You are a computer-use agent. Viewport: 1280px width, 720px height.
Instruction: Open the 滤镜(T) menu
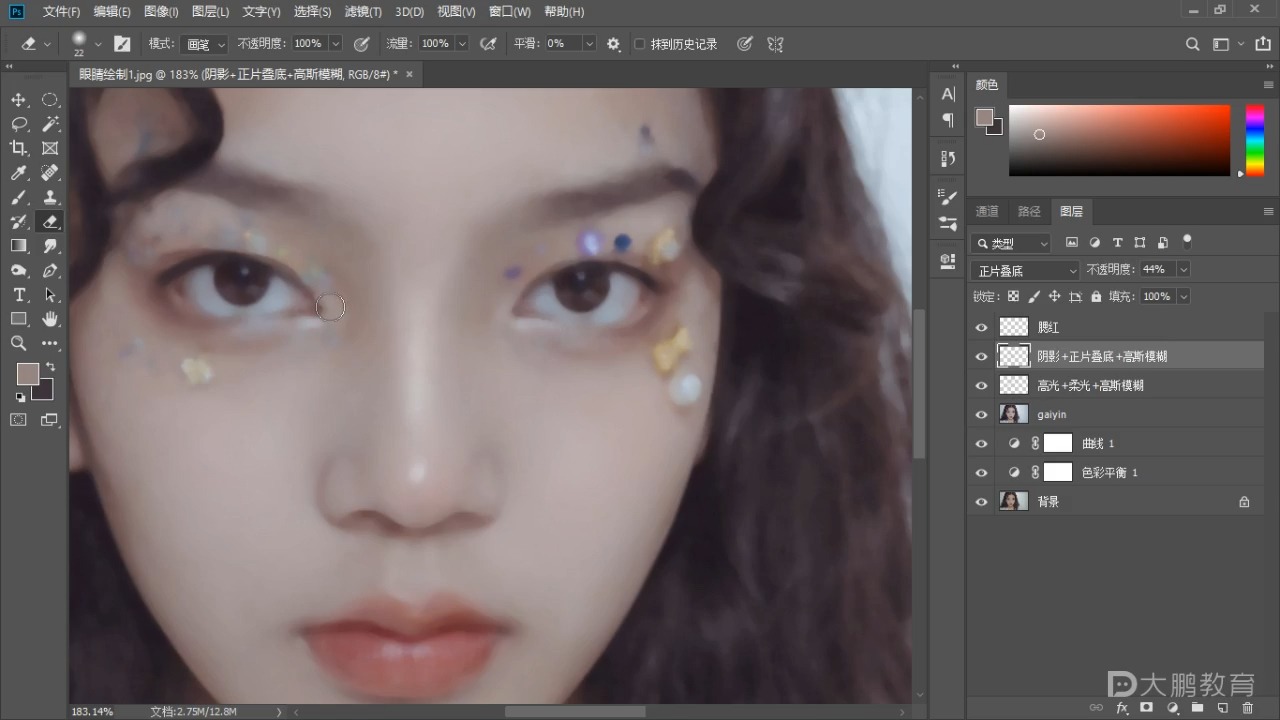tap(362, 12)
